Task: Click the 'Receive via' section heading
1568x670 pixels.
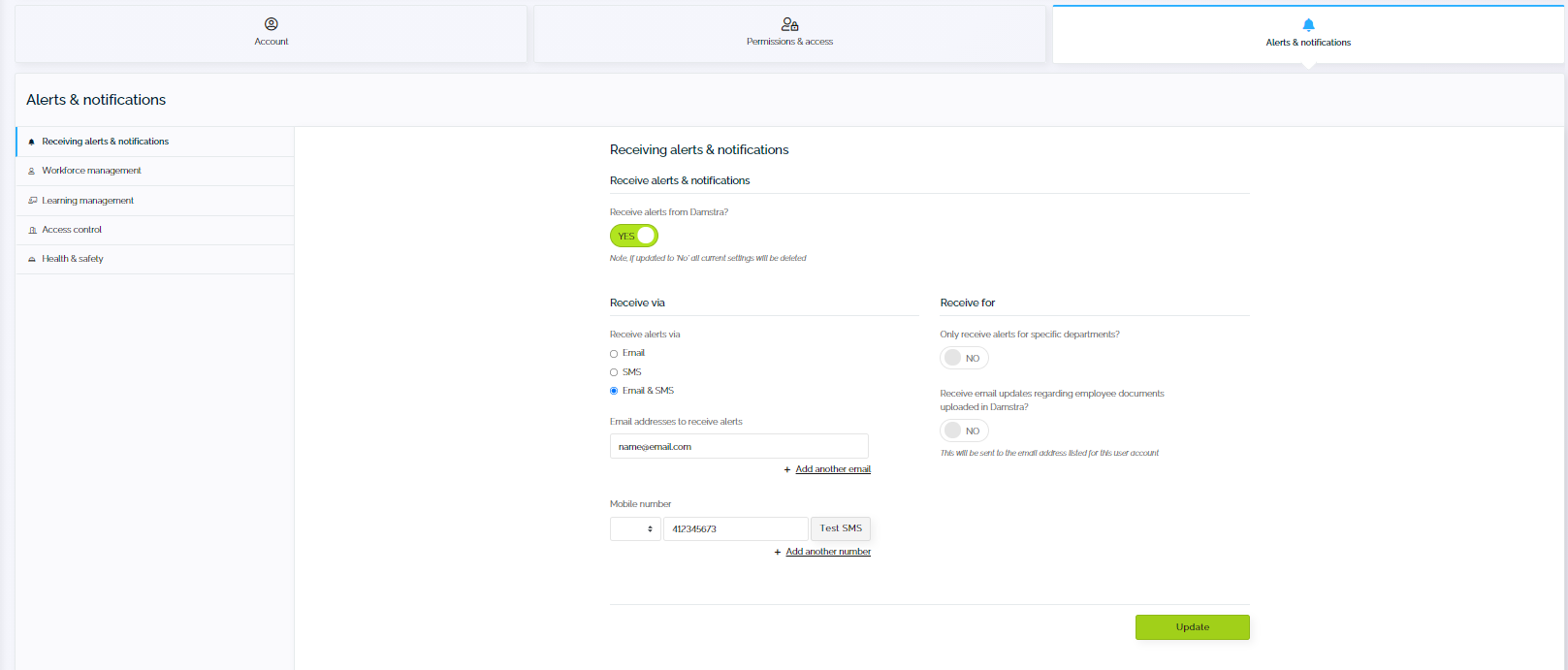Action: (637, 303)
